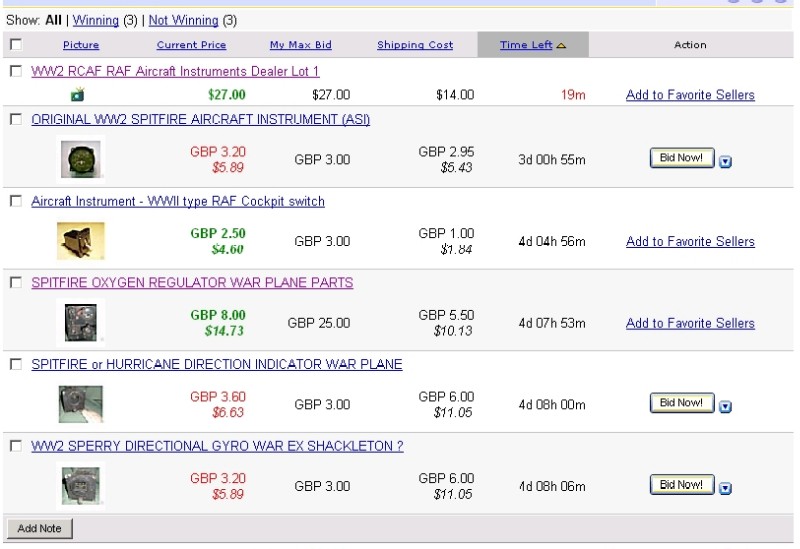Viewport: 800px width, 549px height.
Task: View Direction Indicator thumbnail image
Action: point(81,404)
